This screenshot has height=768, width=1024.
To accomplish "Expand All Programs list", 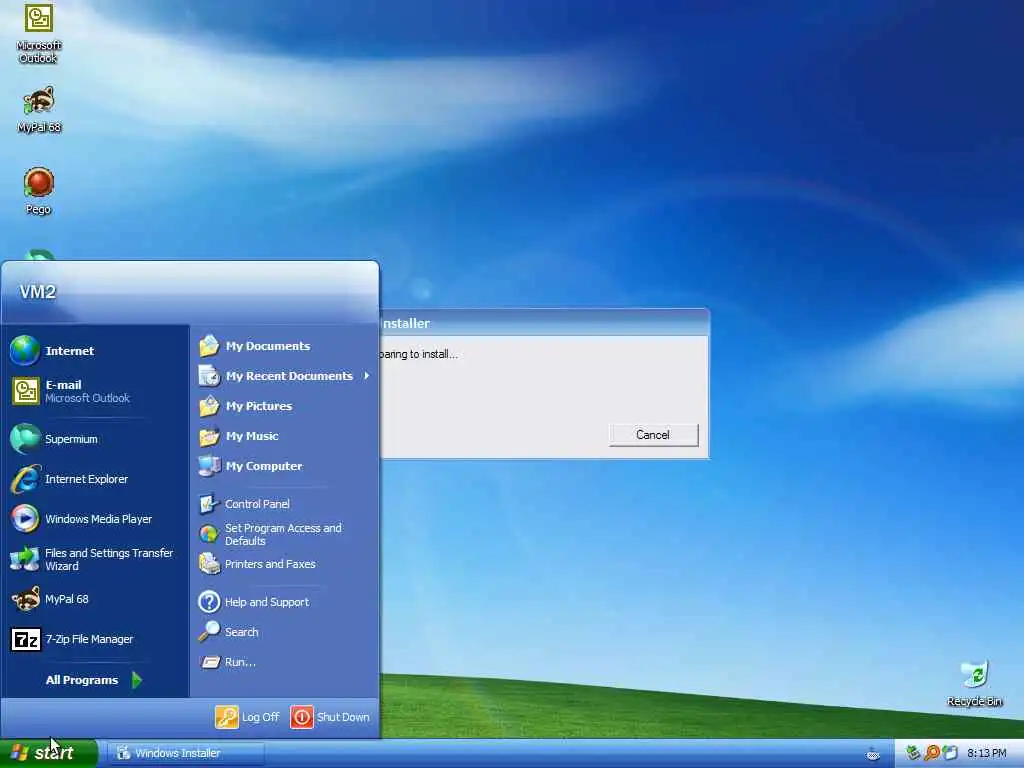I will coord(93,680).
